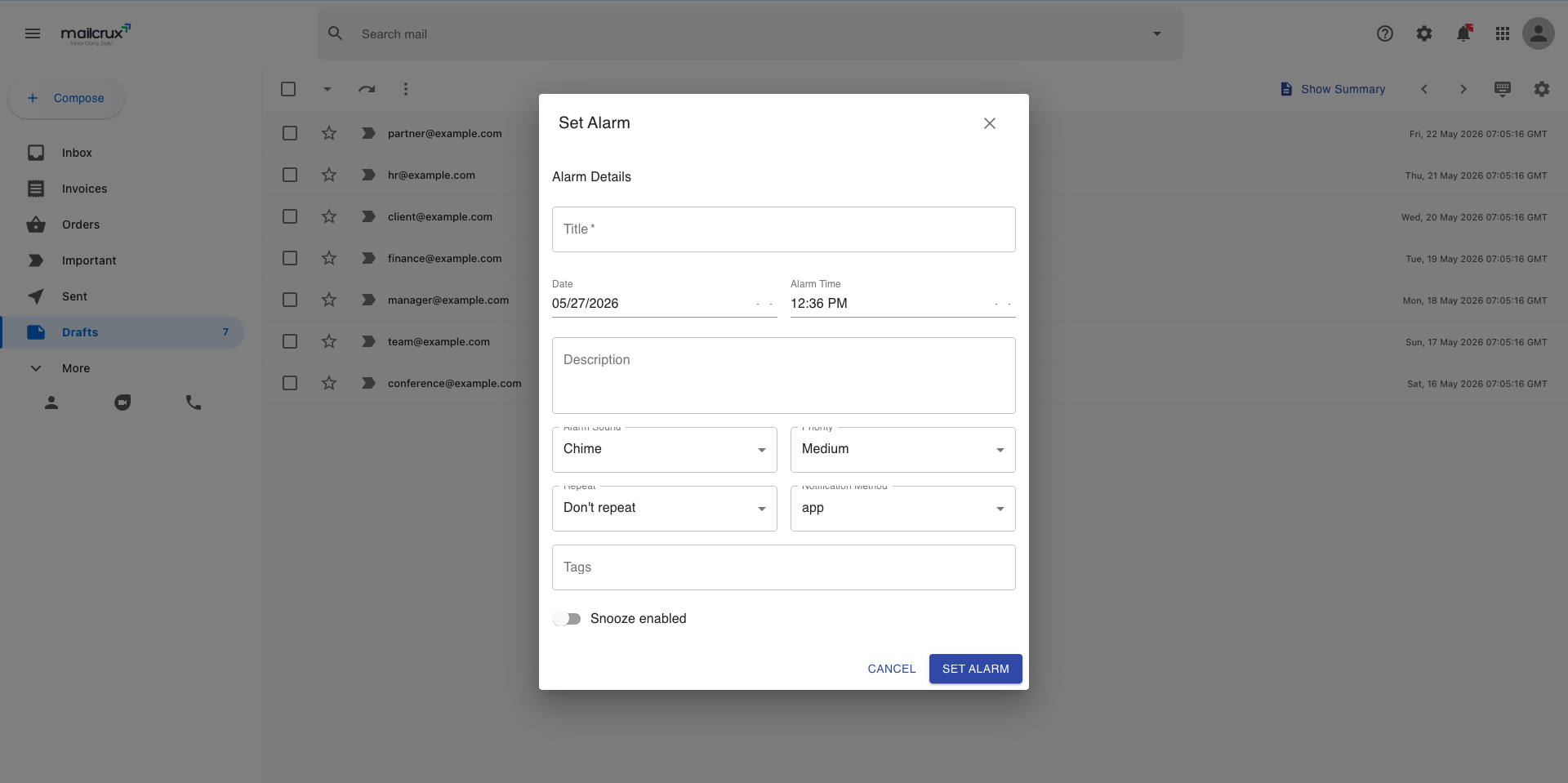Open the main hamburger menu
Screen dimensions: 1568x783
coord(33,33)
